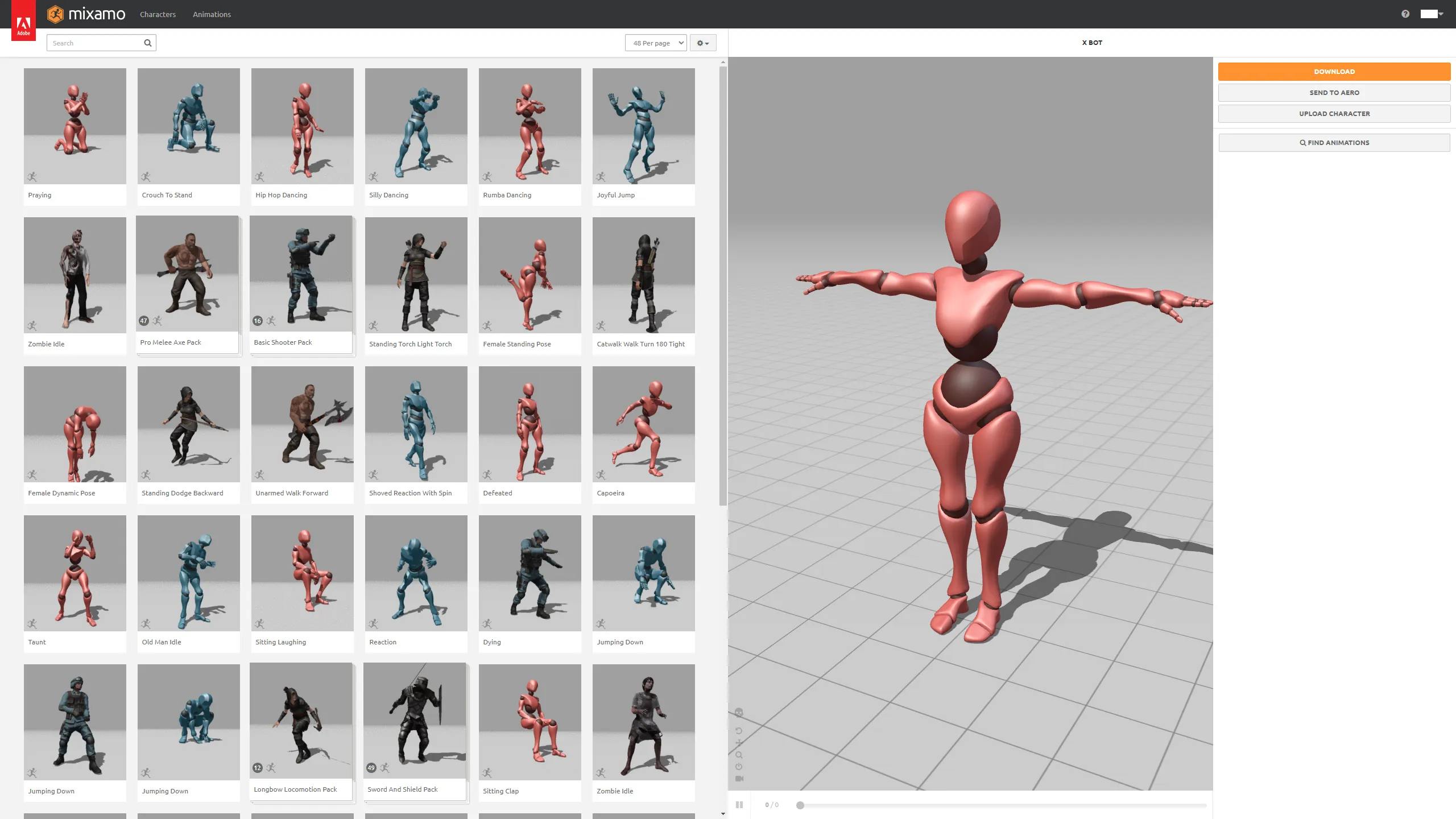Image resolution: width=1456 pixels, height=819 pixels.
Task: Click the 'Capoeira' label text
Action: pyautogui.click(x=610, y=493)
